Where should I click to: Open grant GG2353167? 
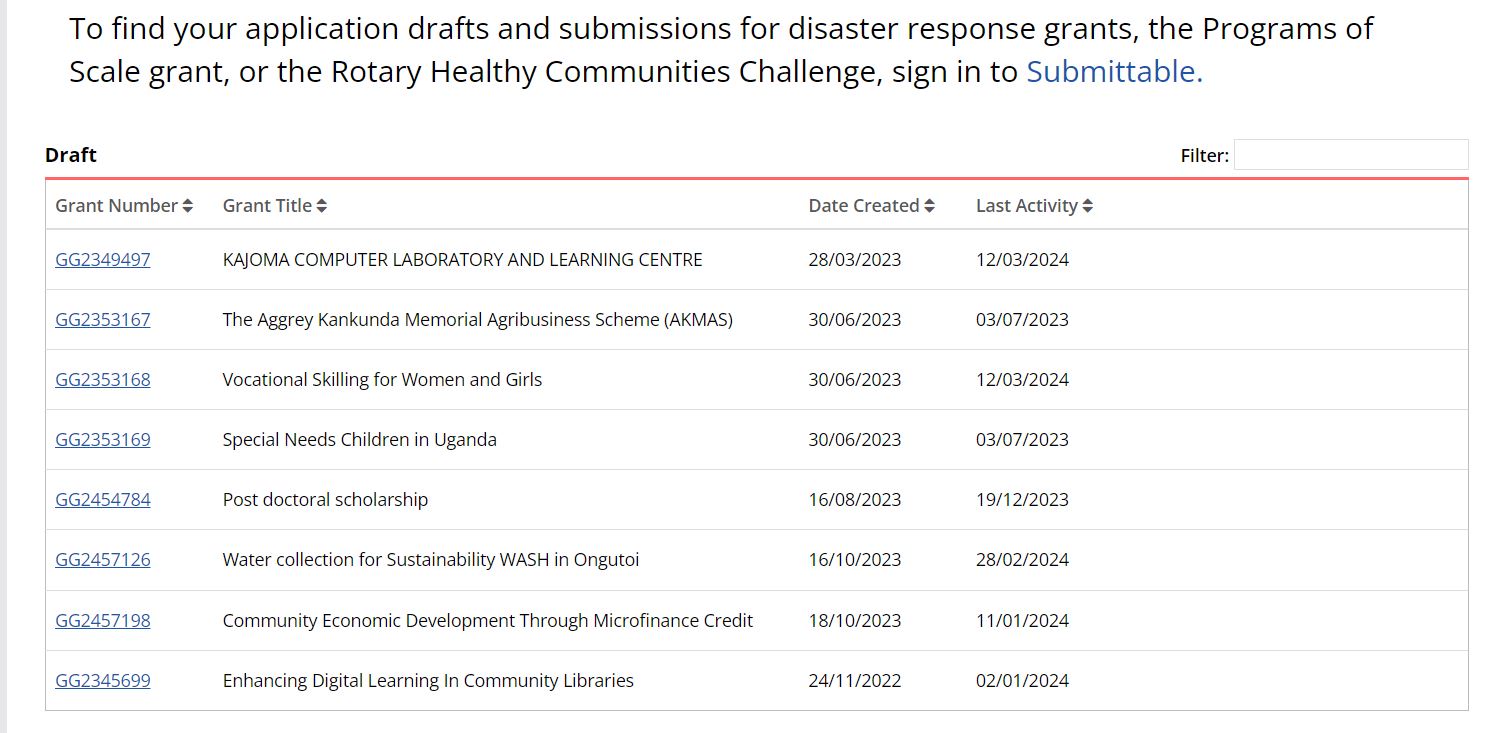[x=103, y=320]
